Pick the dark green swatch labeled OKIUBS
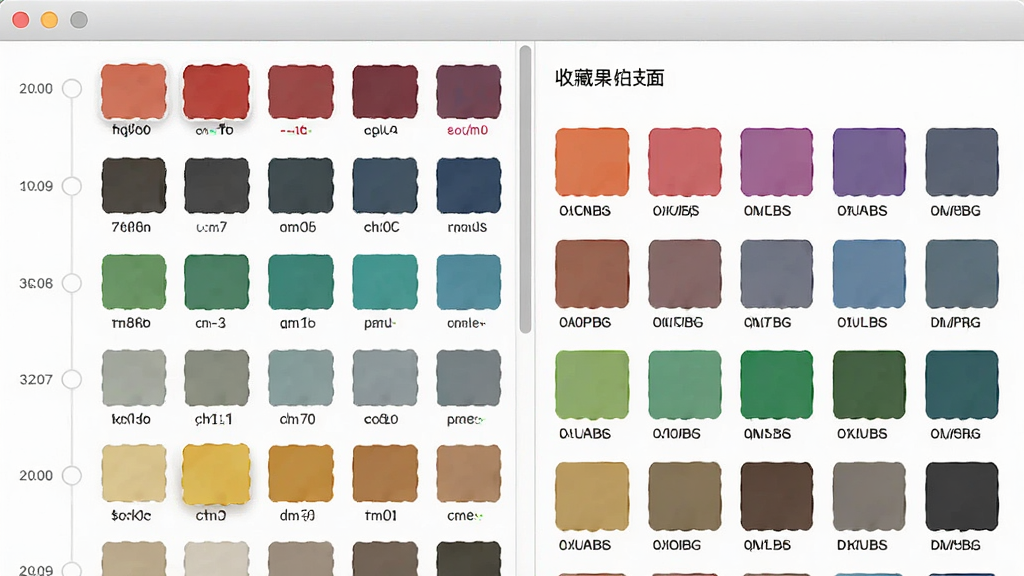This screenshot has height=576, width=1024. coord(869,385)
